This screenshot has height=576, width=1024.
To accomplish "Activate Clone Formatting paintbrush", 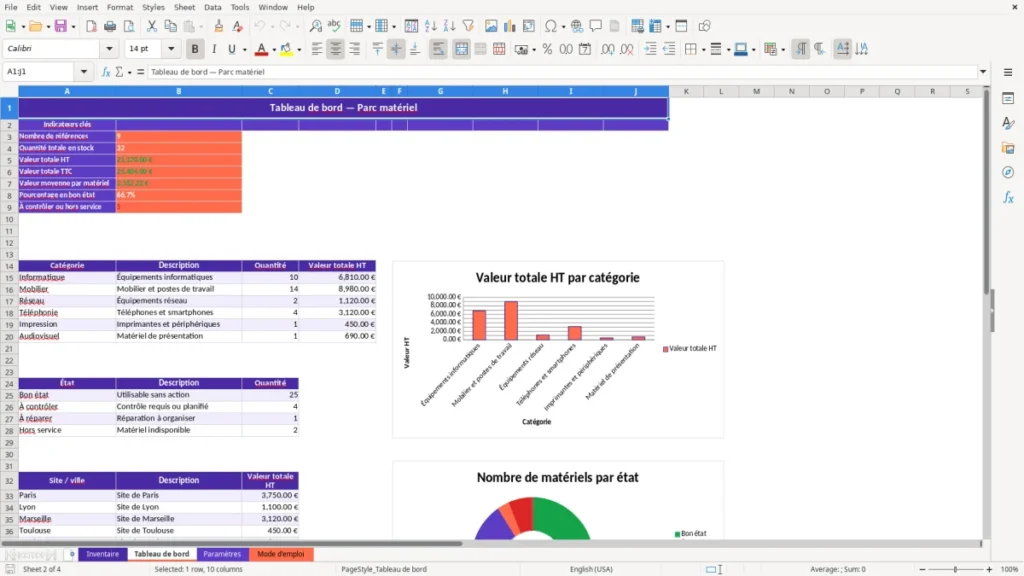I will pos(219,26).
